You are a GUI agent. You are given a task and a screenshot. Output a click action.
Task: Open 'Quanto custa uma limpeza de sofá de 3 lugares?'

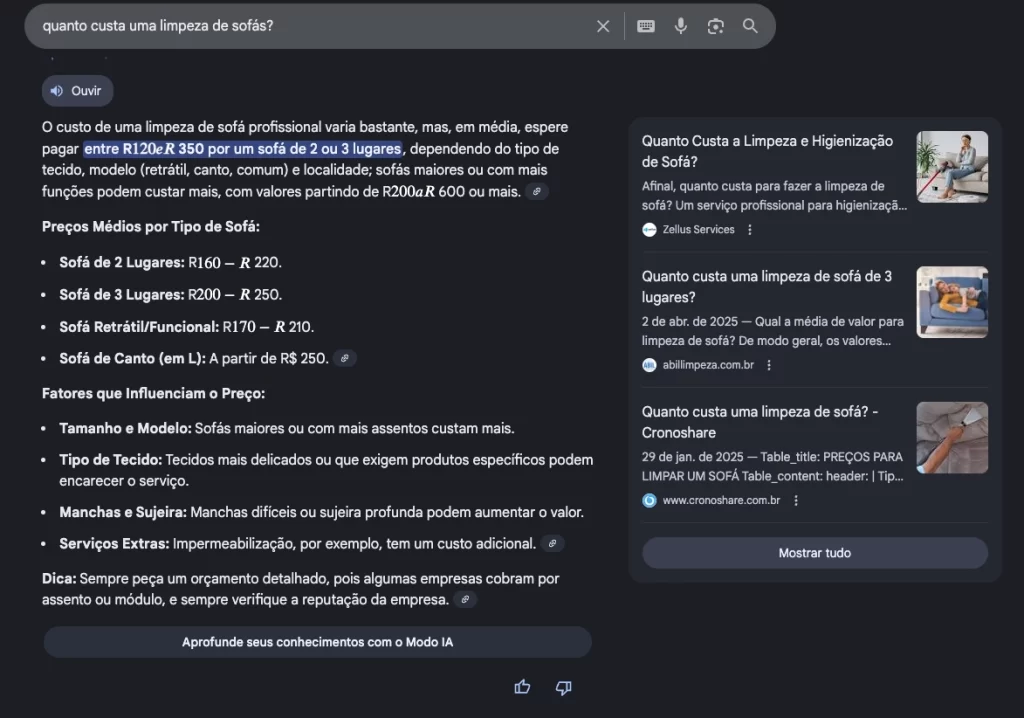pos(767,286)
